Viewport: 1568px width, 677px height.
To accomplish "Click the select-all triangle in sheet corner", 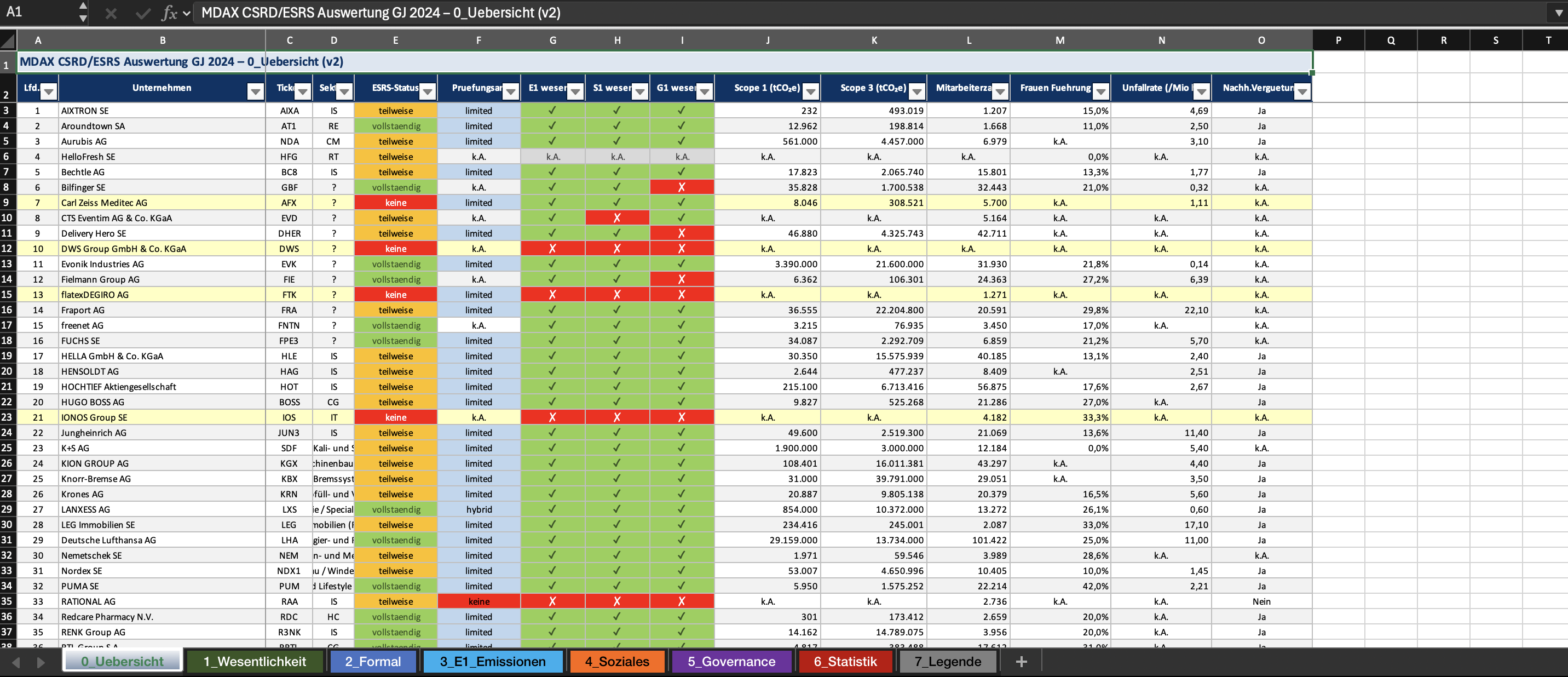I will (x=8, y=39).
